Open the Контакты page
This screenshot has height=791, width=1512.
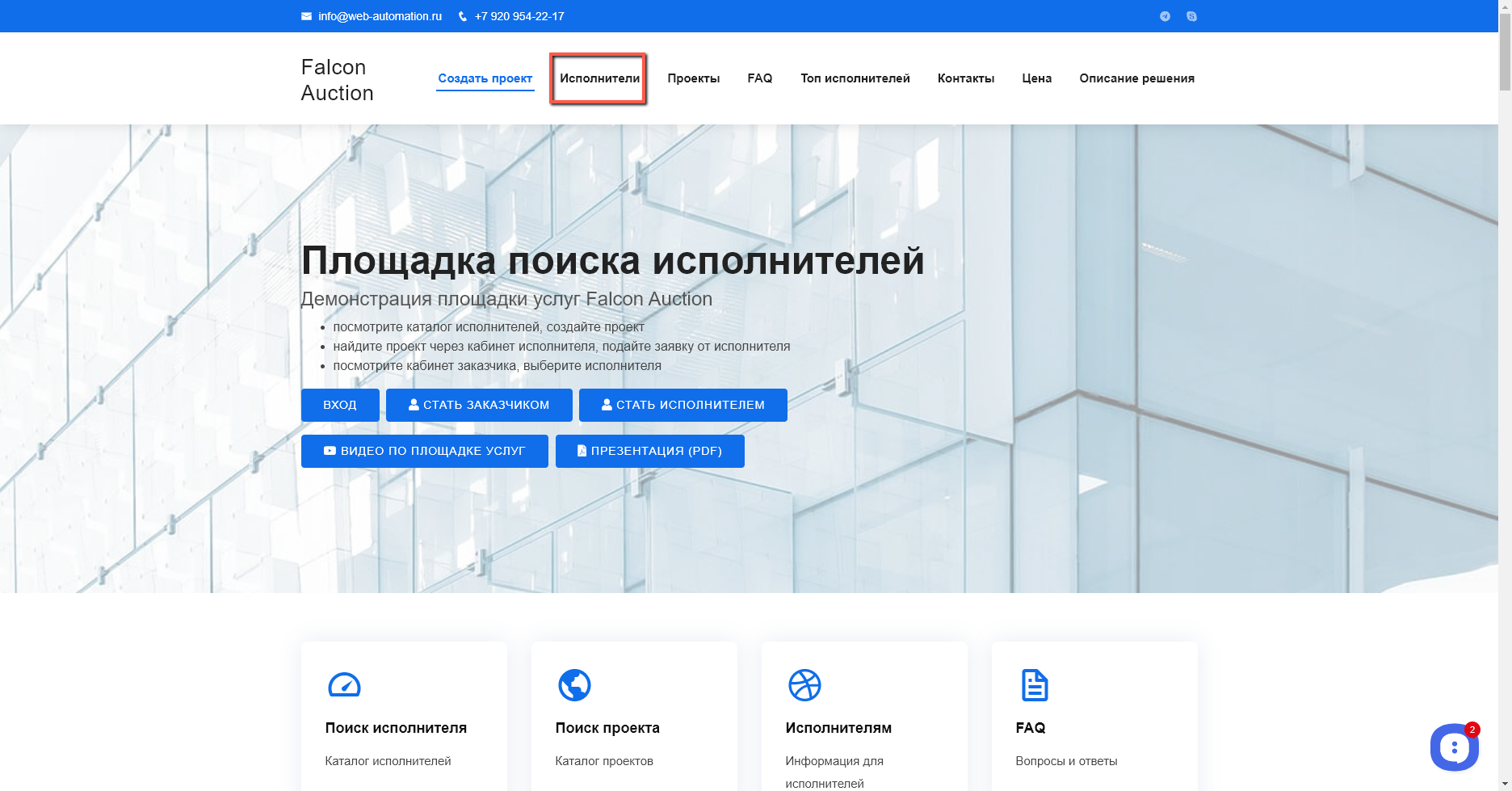(965, 78)
